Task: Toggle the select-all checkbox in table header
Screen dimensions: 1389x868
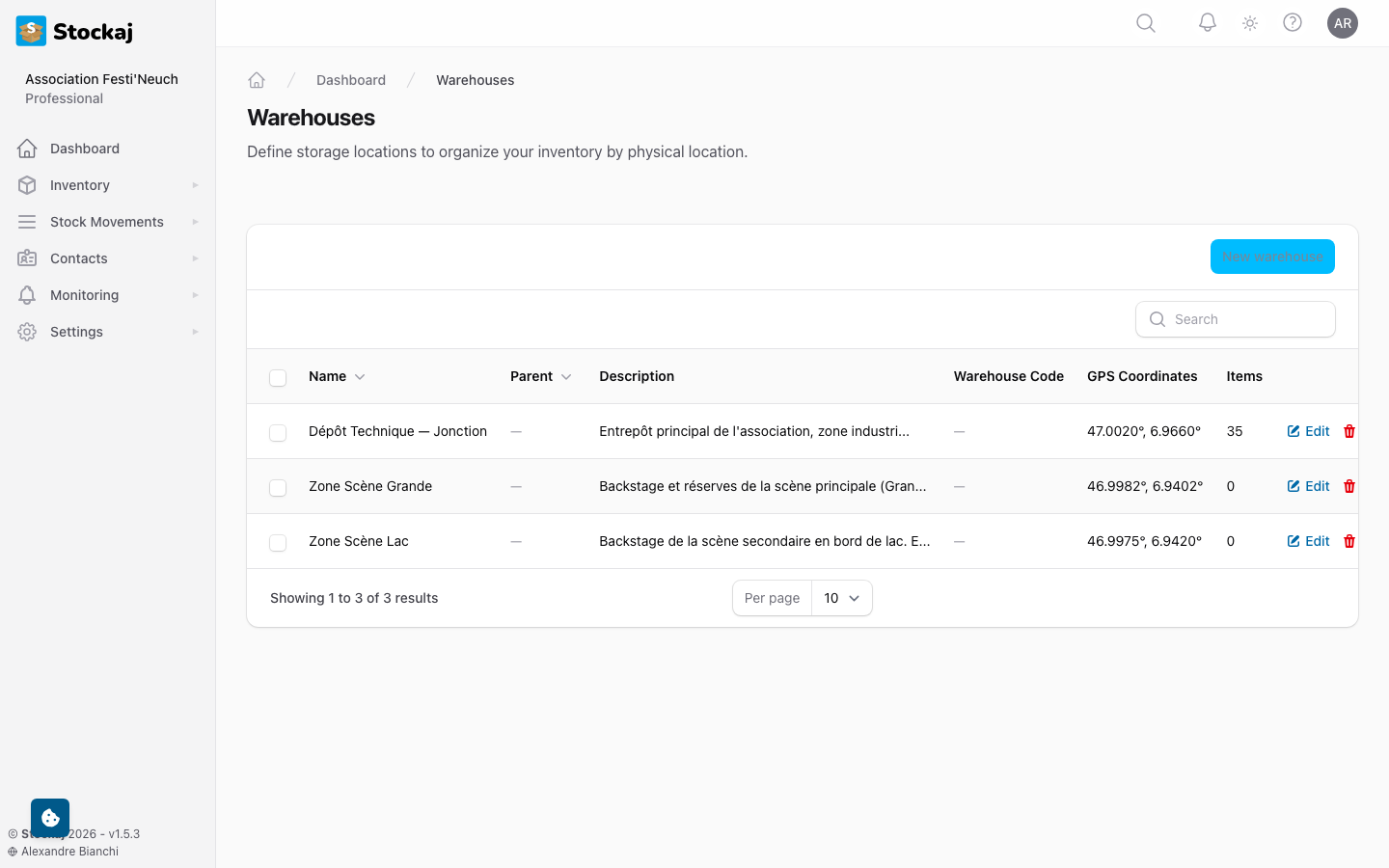Action: (278, 377)
